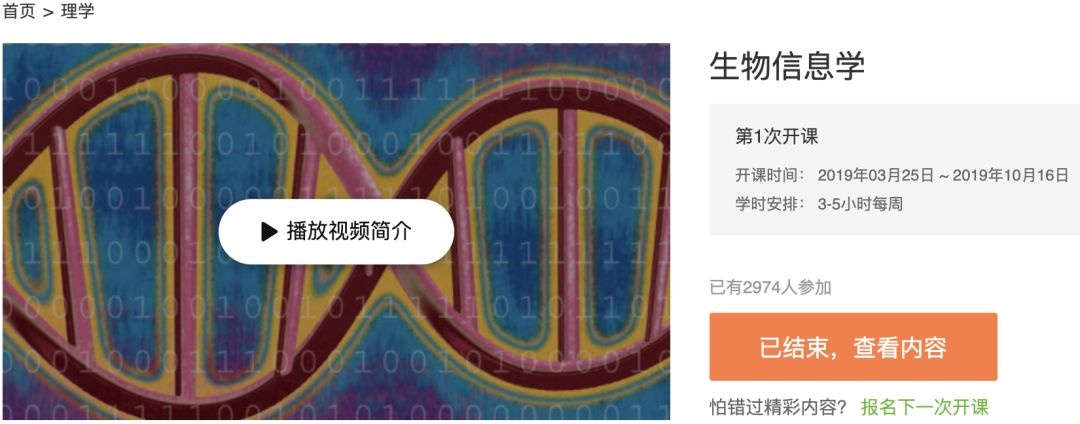Image resolution: width=1080 pixels, height=424 pixels.
Task: Select the 第1次开课 session heading
Action: pos(777,137)
